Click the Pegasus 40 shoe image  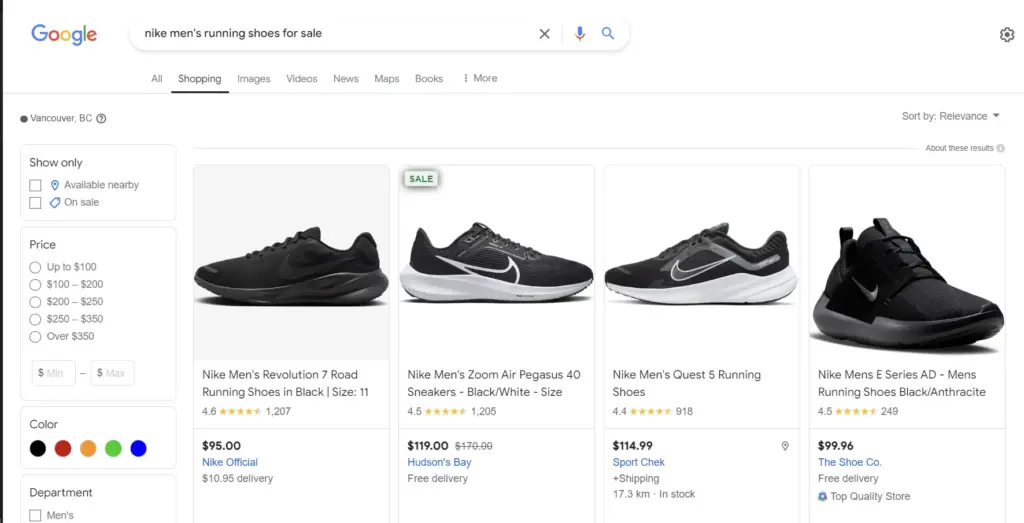[x=496, y=262]
